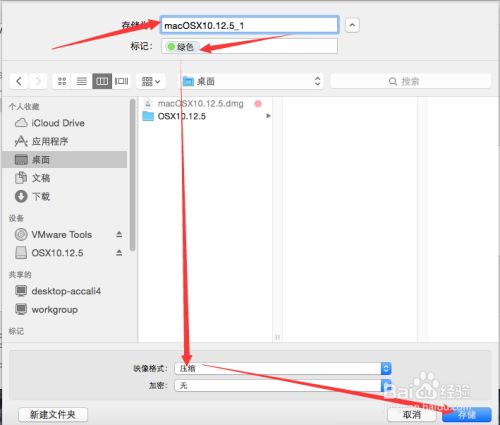
Task: Click the forward navigation arrow
Action: [38, 81]
